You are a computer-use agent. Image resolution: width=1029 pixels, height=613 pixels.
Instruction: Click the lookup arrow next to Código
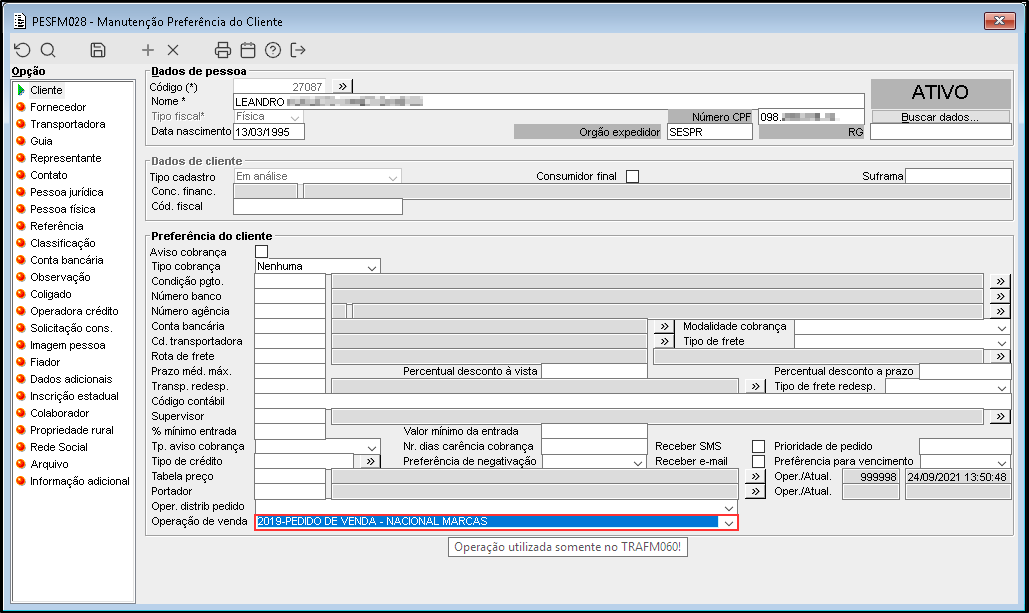(x=342, y=86)
